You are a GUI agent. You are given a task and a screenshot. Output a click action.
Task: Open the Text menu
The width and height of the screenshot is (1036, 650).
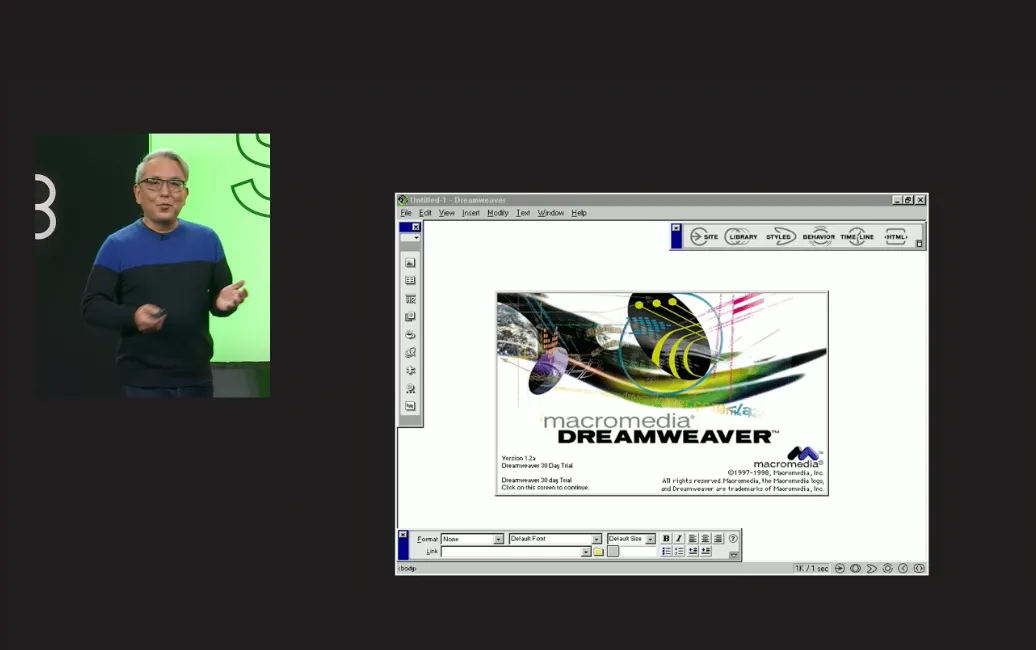tap(523, 213)
